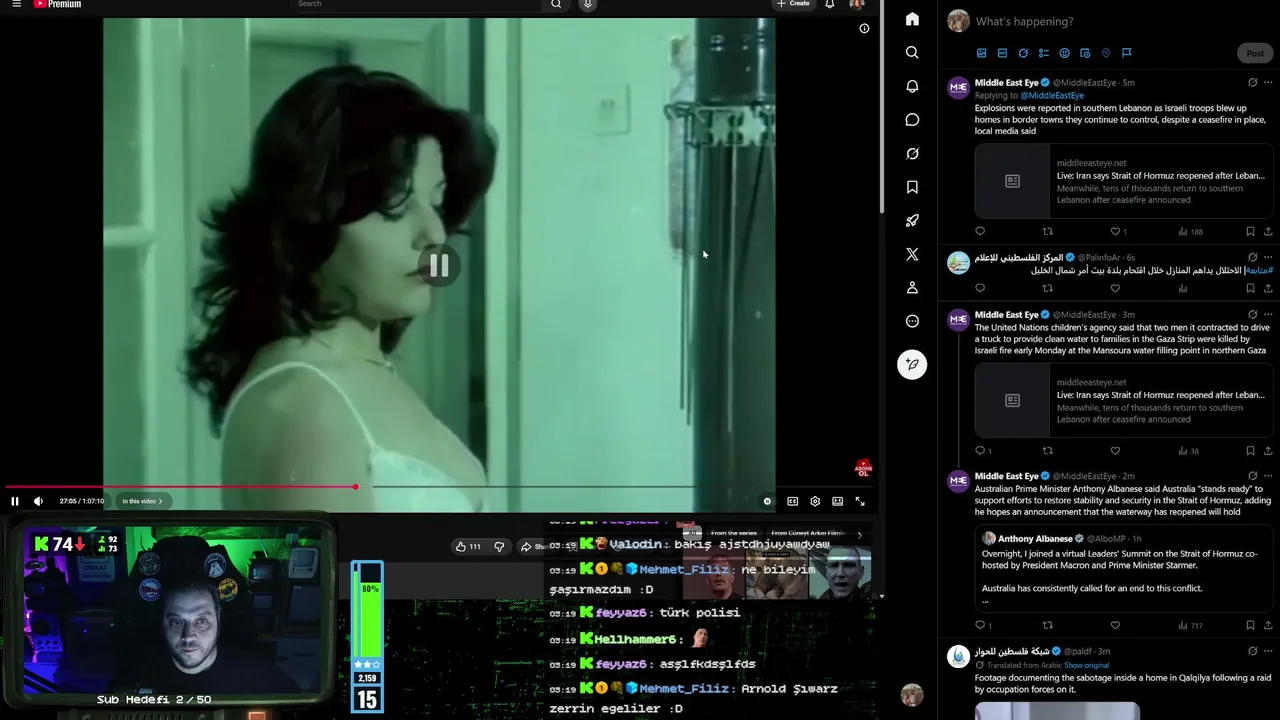Screen dimensions: 1280x720
Task: Switch the video to theater mode
Action: [x=838, y=501]
